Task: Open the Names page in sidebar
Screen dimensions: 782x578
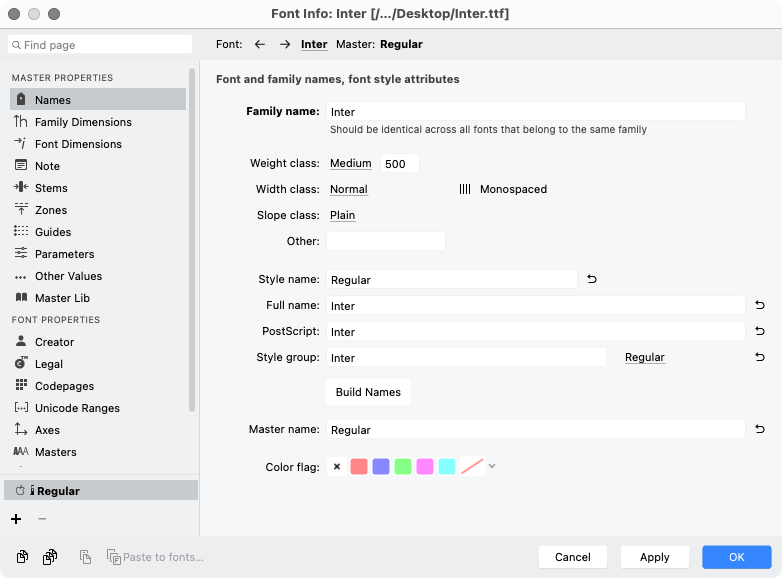Action: coord(98,100)
